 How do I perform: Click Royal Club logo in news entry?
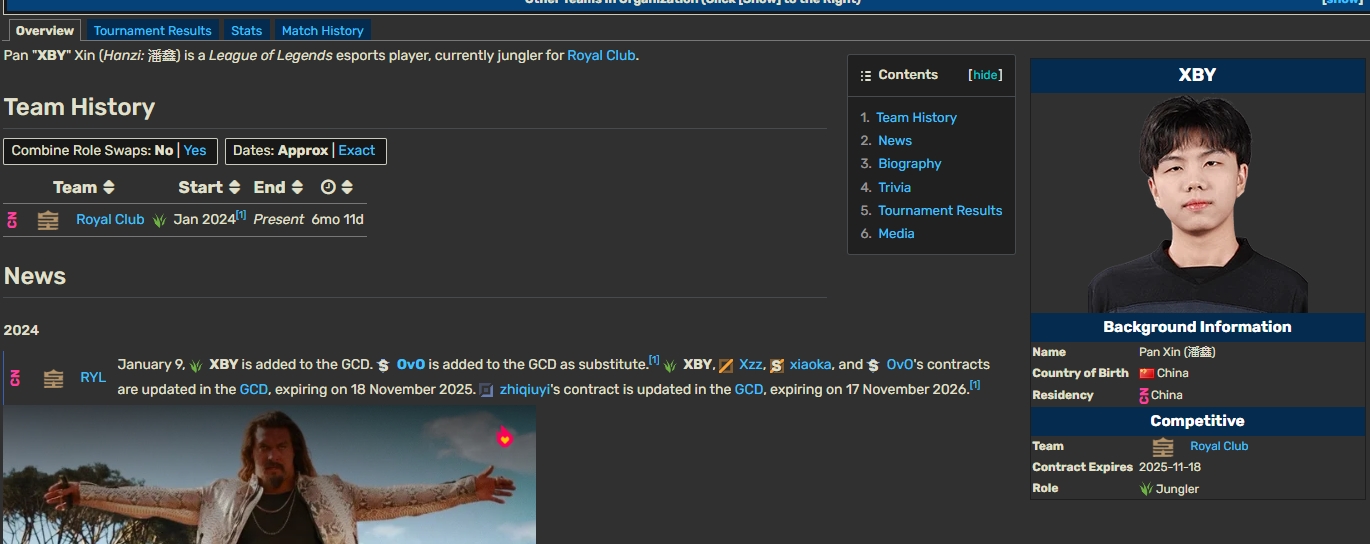tap(54, 378)
